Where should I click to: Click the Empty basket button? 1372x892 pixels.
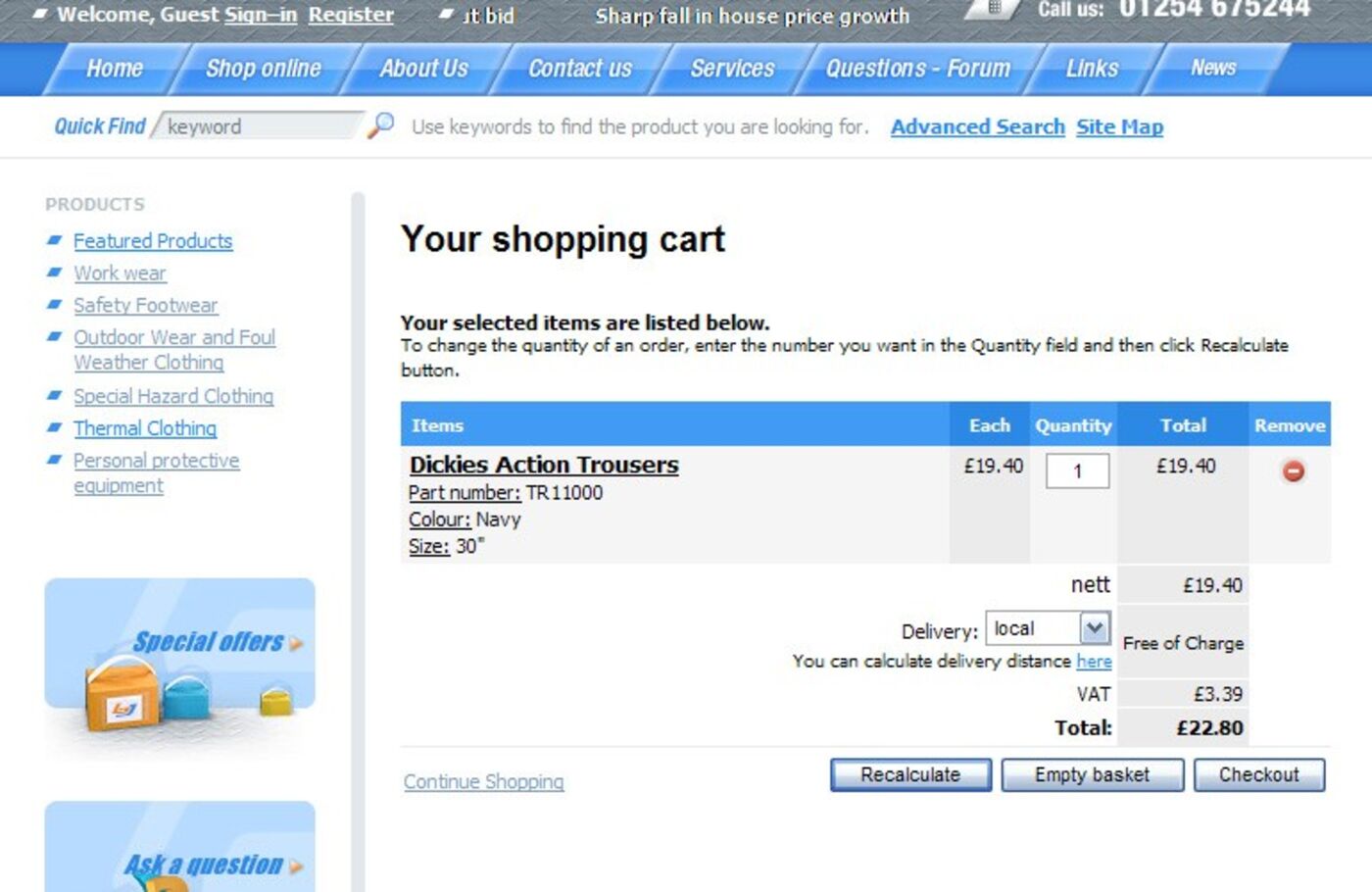coord(1092,775)
